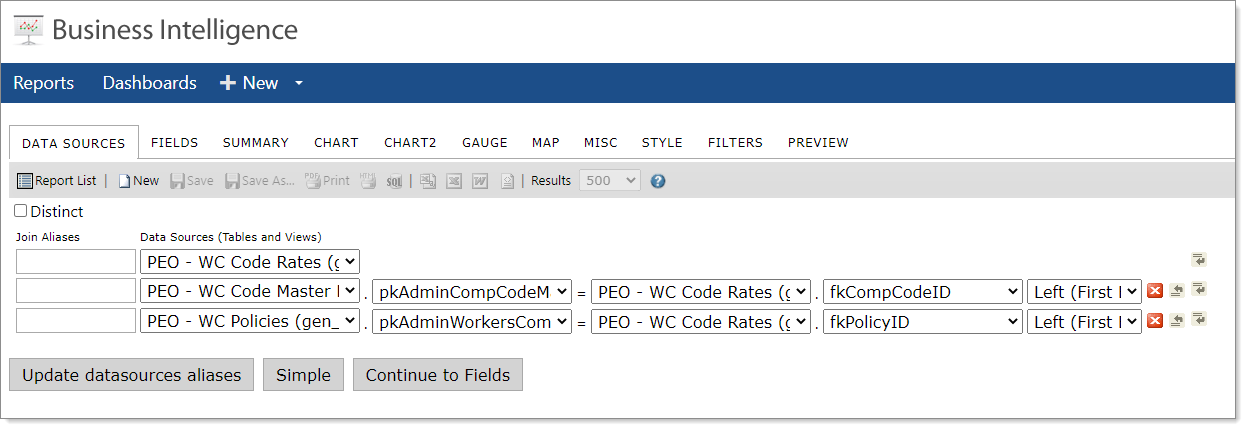The image size is (1246, 429).
Task: Click the SQL export icon
Action: point(394,181)
